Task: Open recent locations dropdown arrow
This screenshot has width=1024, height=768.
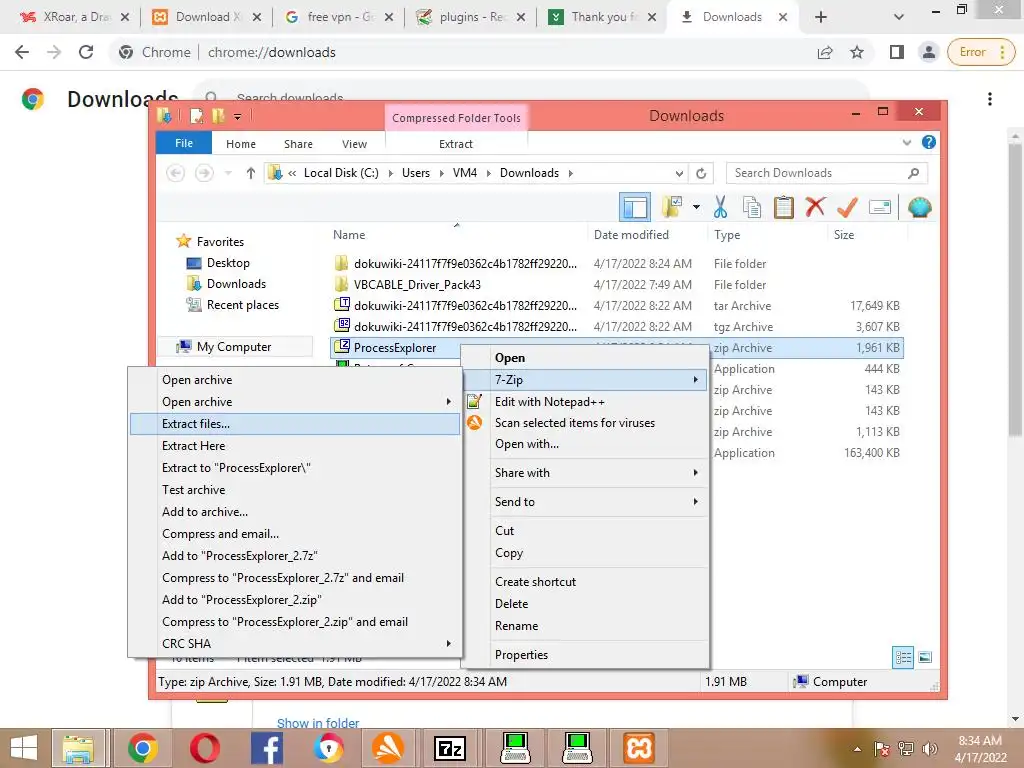Action: click(x=228, y=173)
